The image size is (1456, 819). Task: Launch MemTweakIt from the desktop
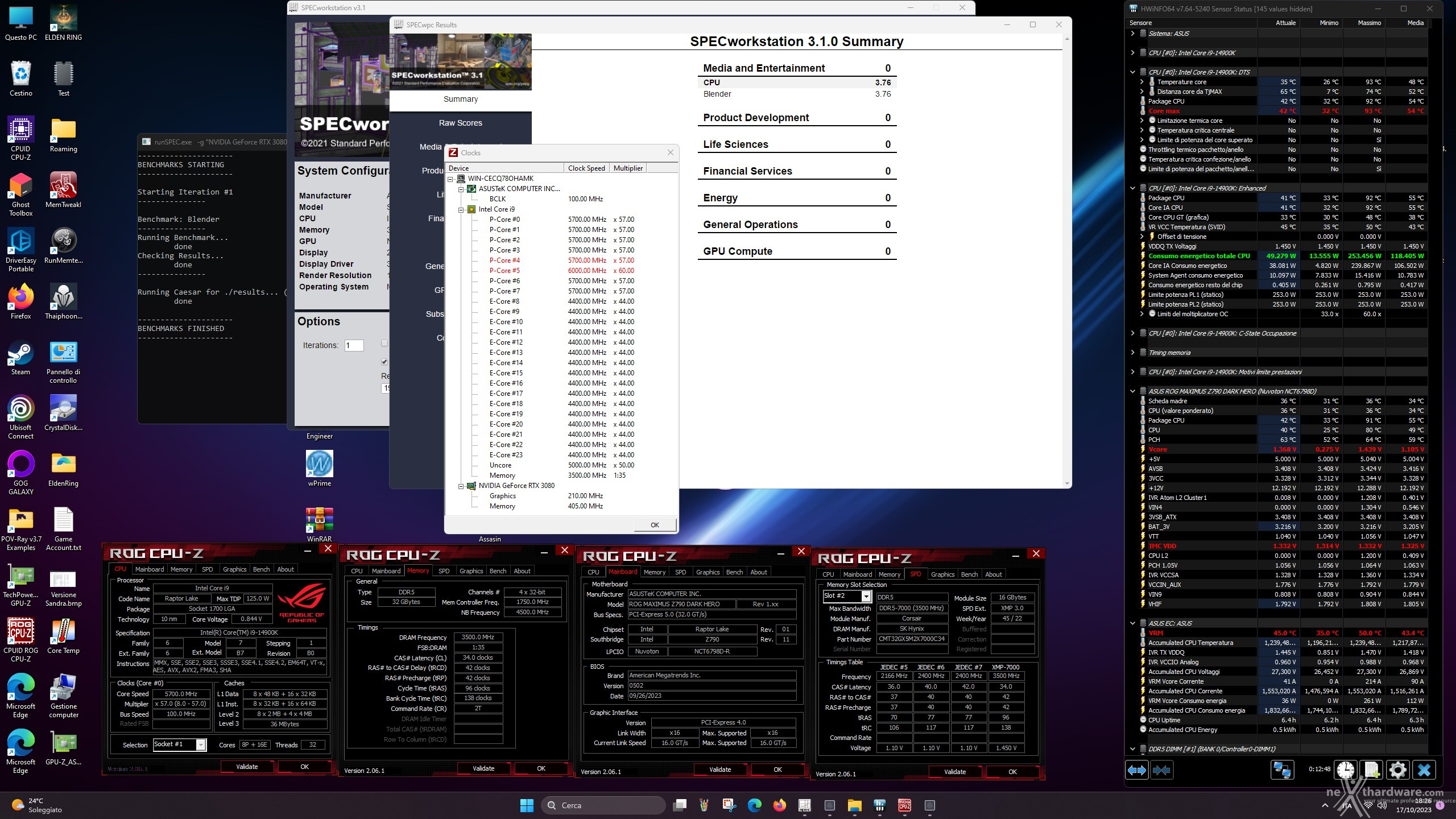coord(63,190)
